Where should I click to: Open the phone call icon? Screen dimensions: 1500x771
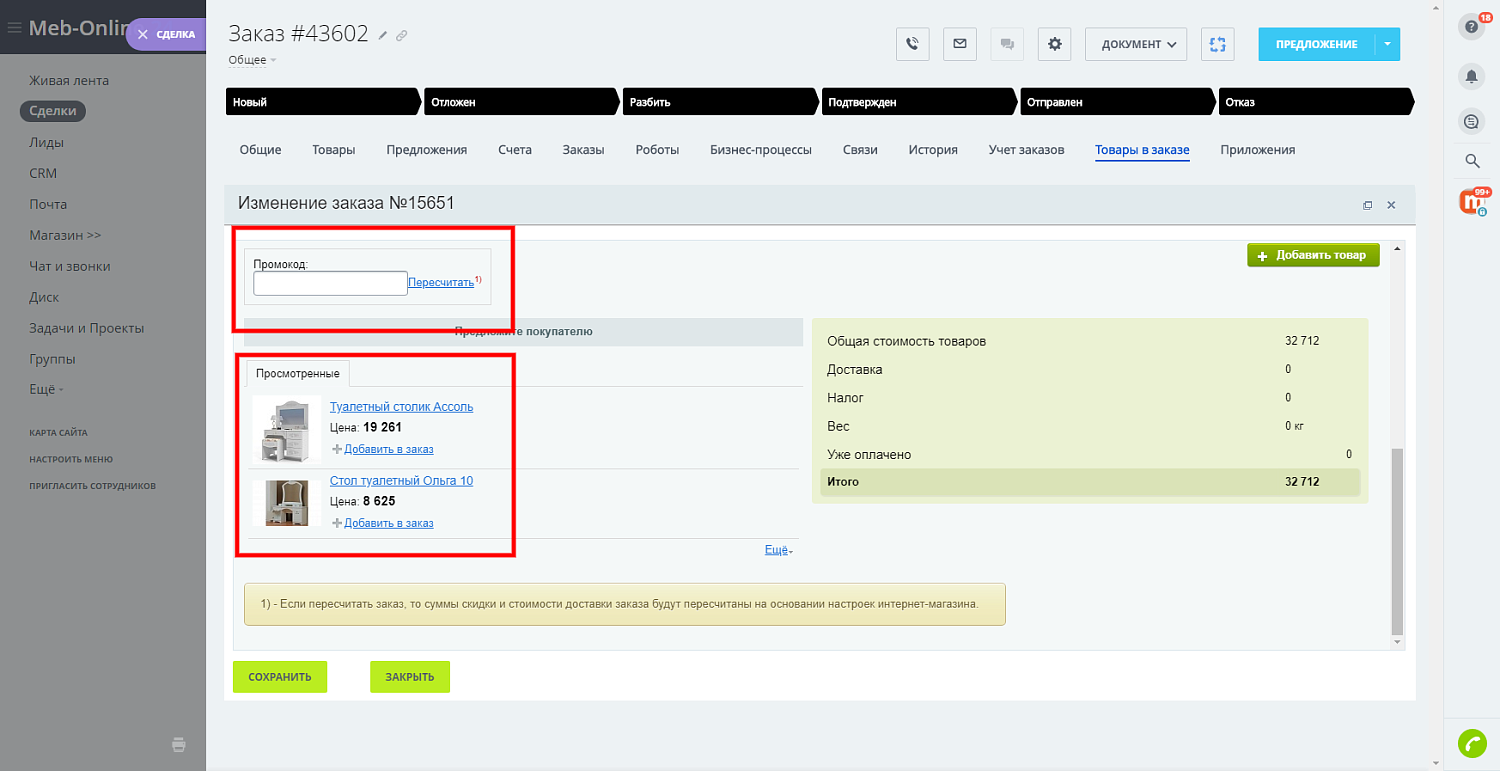(912, 44)
